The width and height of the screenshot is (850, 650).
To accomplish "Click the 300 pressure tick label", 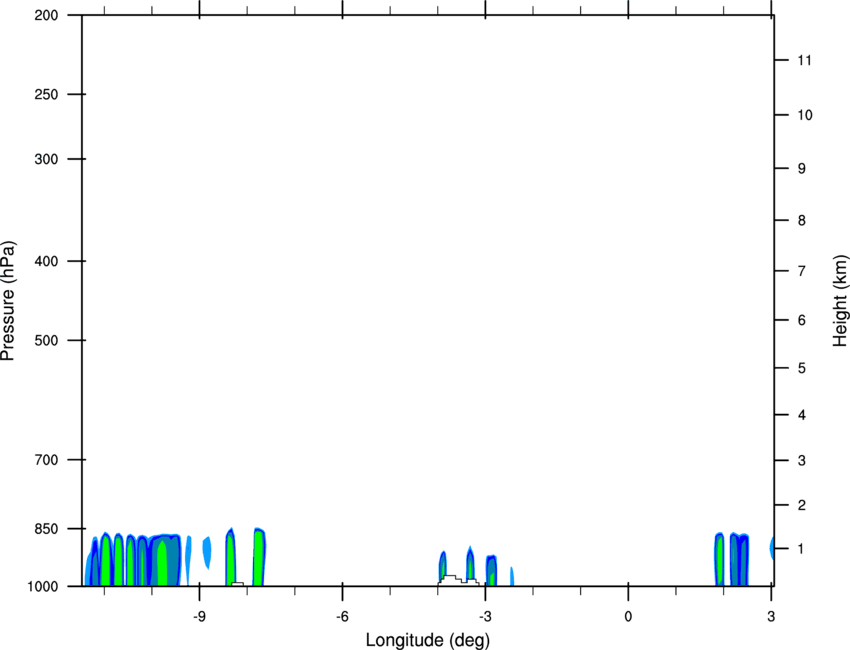I will click(46, 159).
